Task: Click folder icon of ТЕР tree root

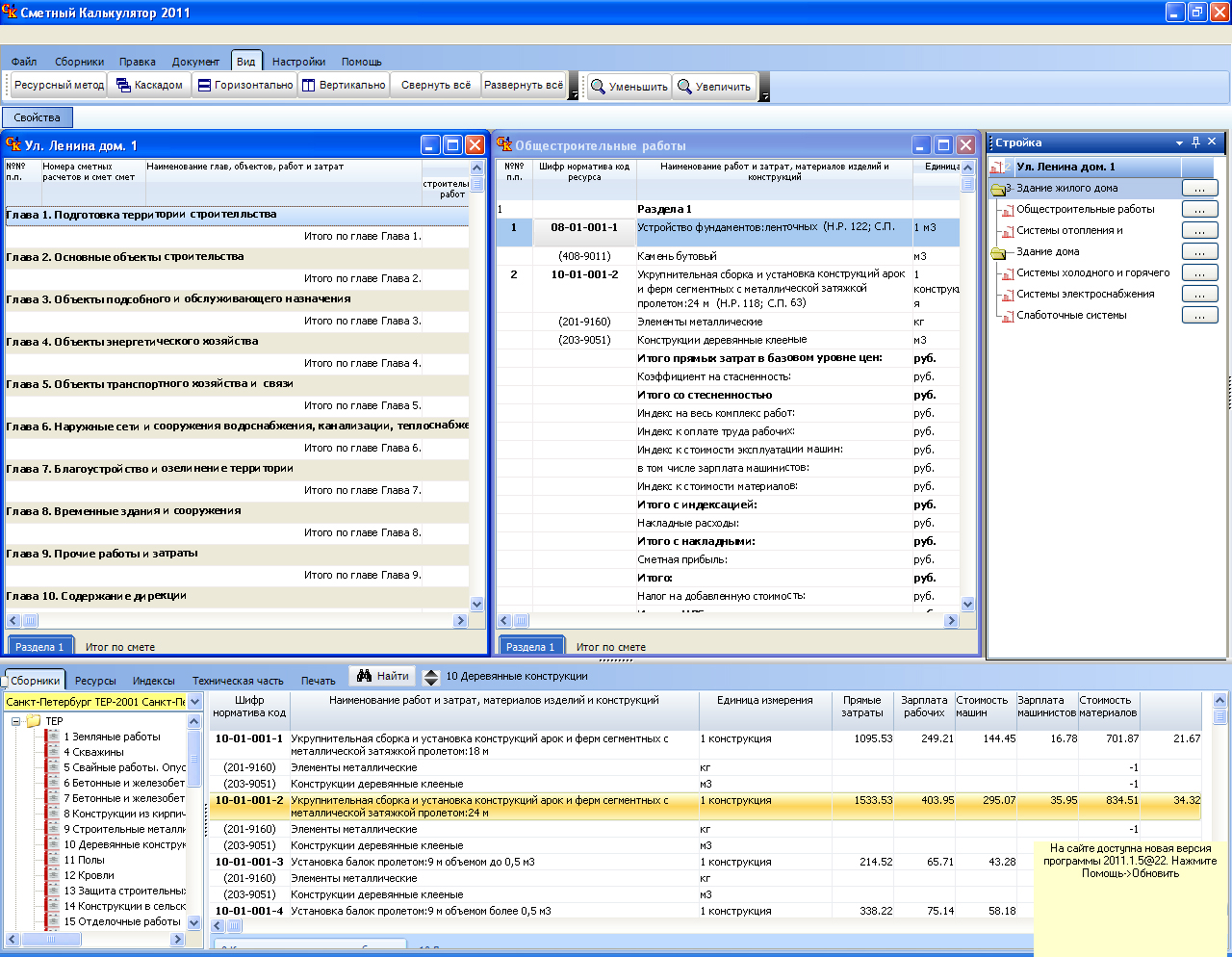Action: (34, 721)
